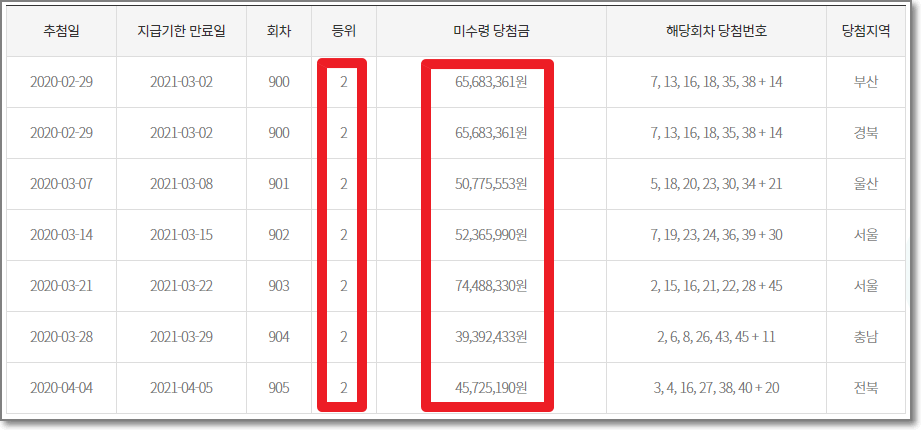
Task: Click round number 905
Action: pos(278,388)
